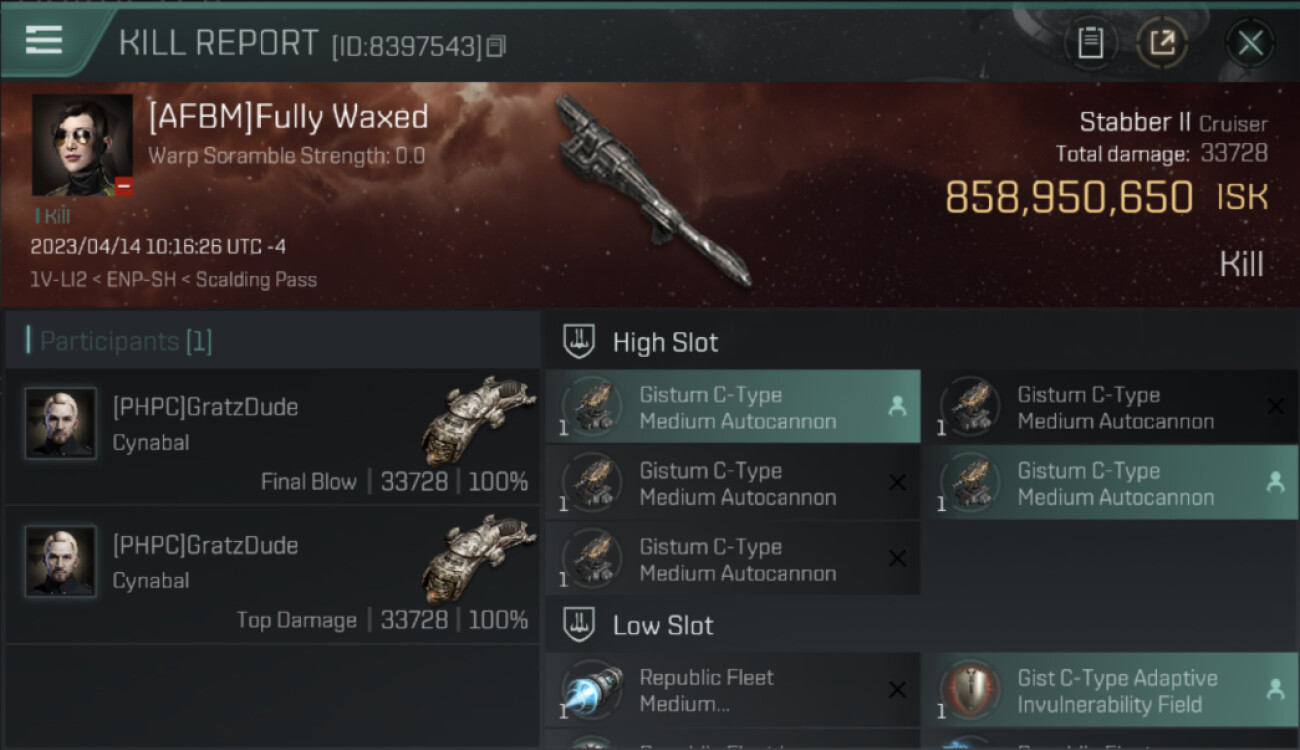This screenshot has width=1300, height=750.
Task: Click the 1V-LI2 system location link
Action: (x=60, y=280)
